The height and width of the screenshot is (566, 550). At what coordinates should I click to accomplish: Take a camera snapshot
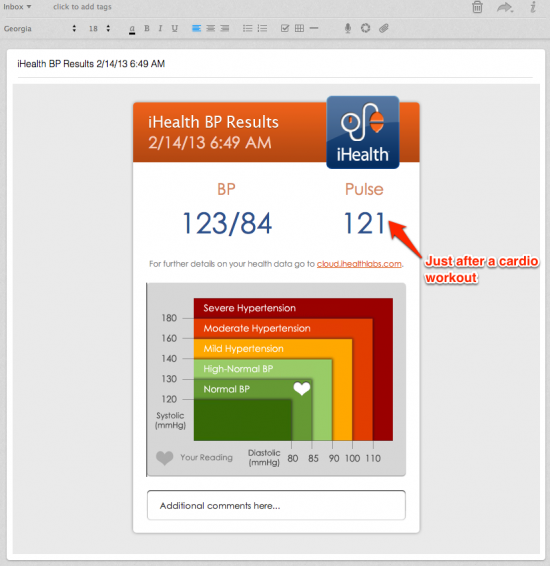point(366,28)
